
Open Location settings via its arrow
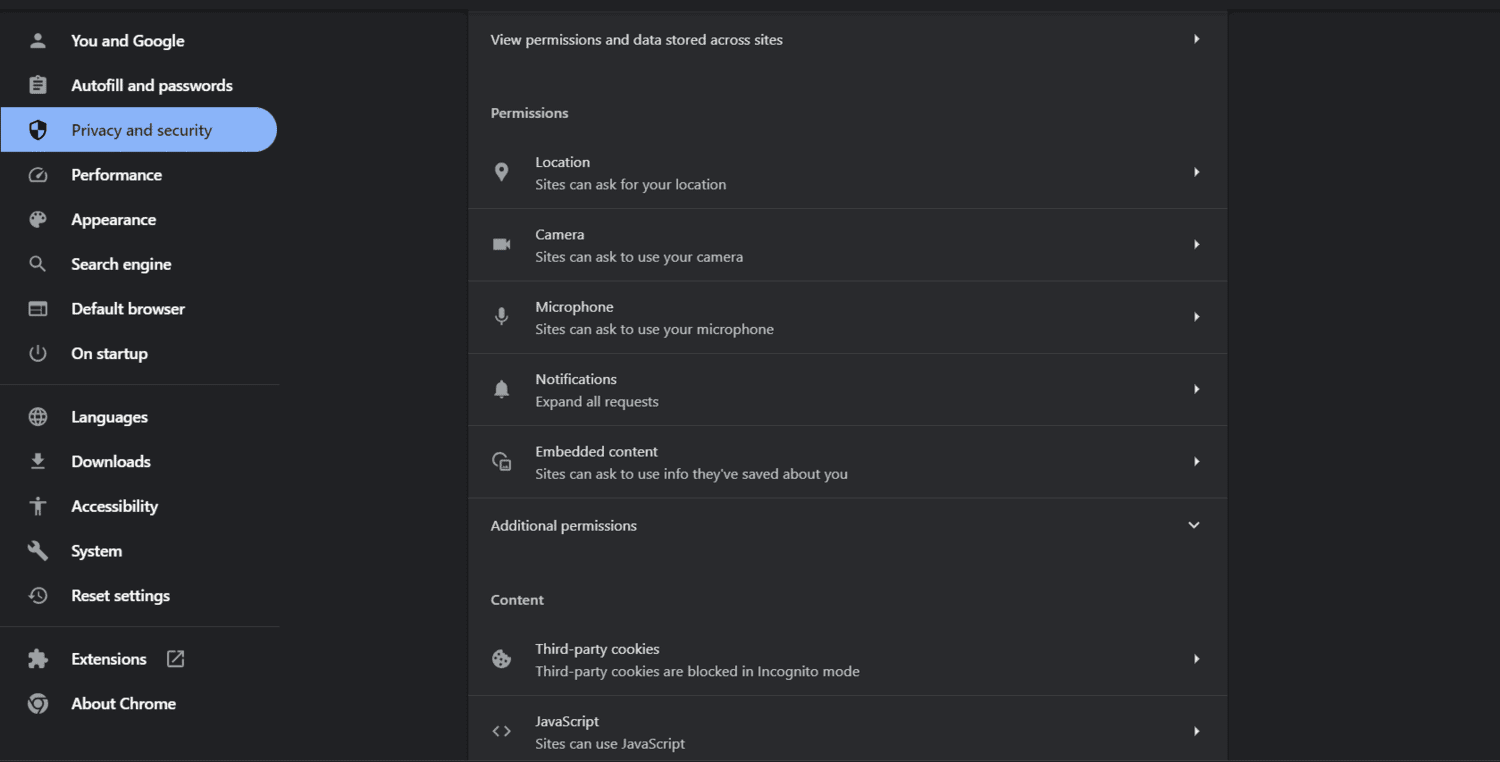click(1196, 172)
